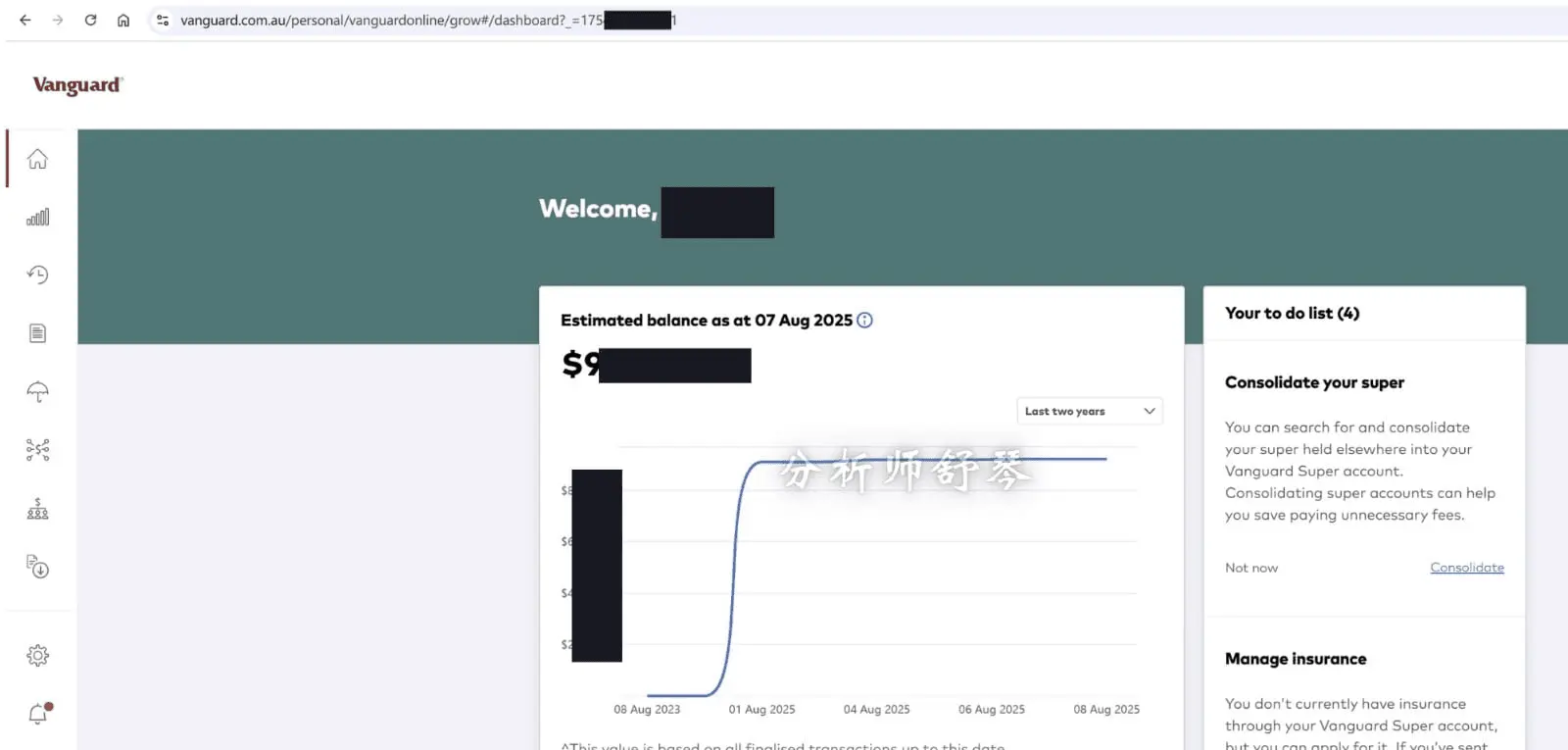The image size is (1568, 750).
Task: Click the 08 Aug 2023 chart axis label
Action: pyautogui.click(x=647, y=709)
